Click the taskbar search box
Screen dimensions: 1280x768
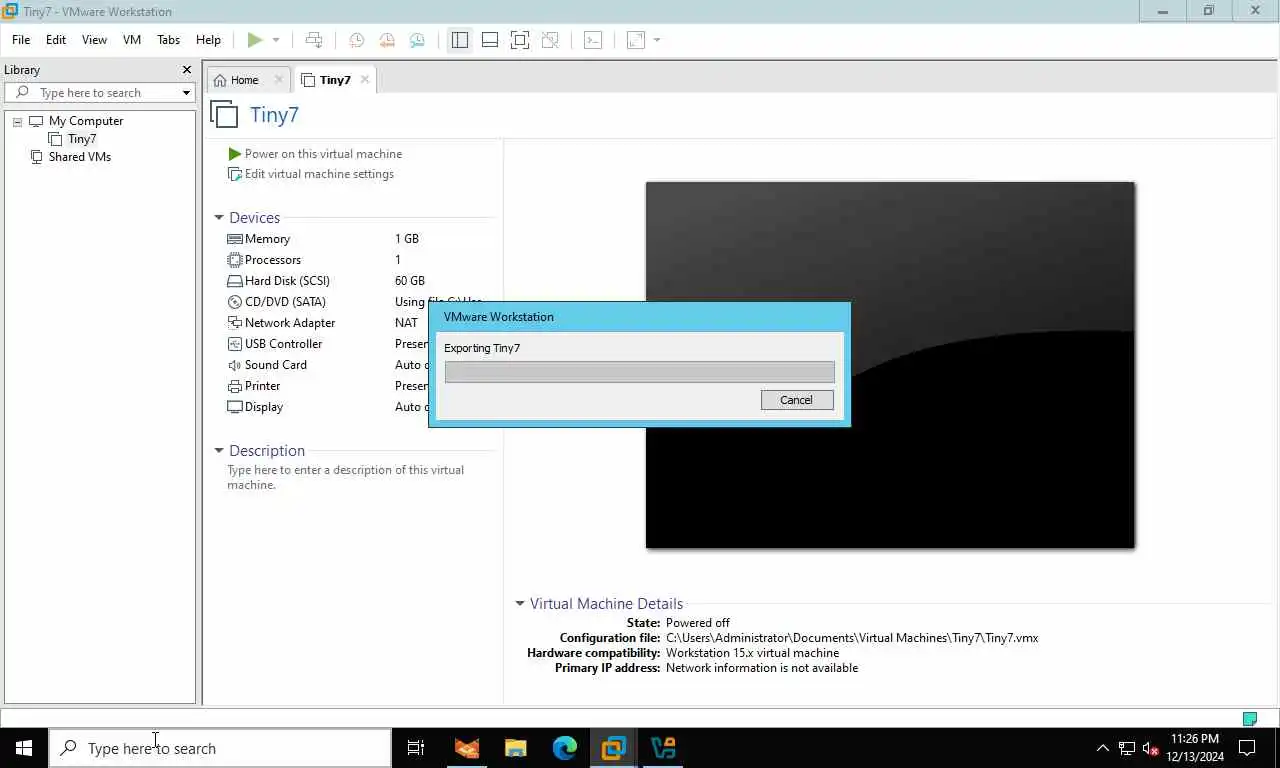click(x=220, y=748)
